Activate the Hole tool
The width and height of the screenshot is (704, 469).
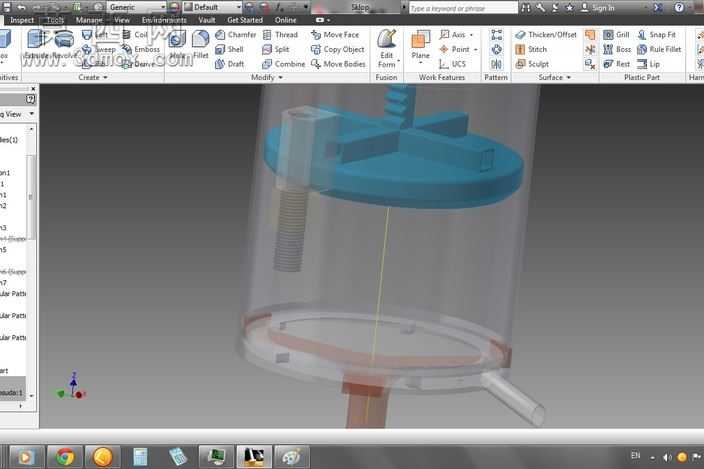[x=177, y=44]
